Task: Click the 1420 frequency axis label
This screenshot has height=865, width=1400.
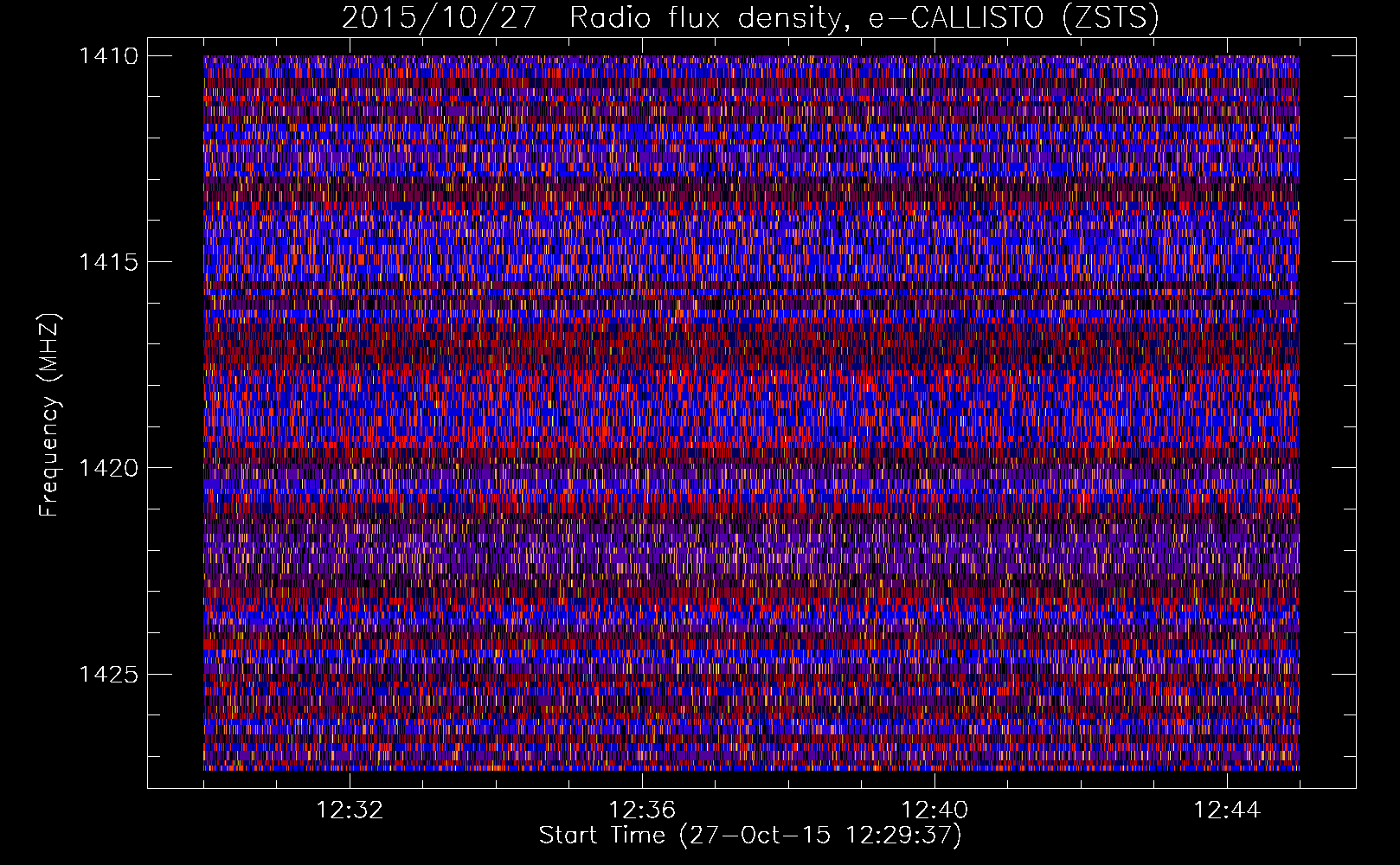Action: (x=108, y=468)
